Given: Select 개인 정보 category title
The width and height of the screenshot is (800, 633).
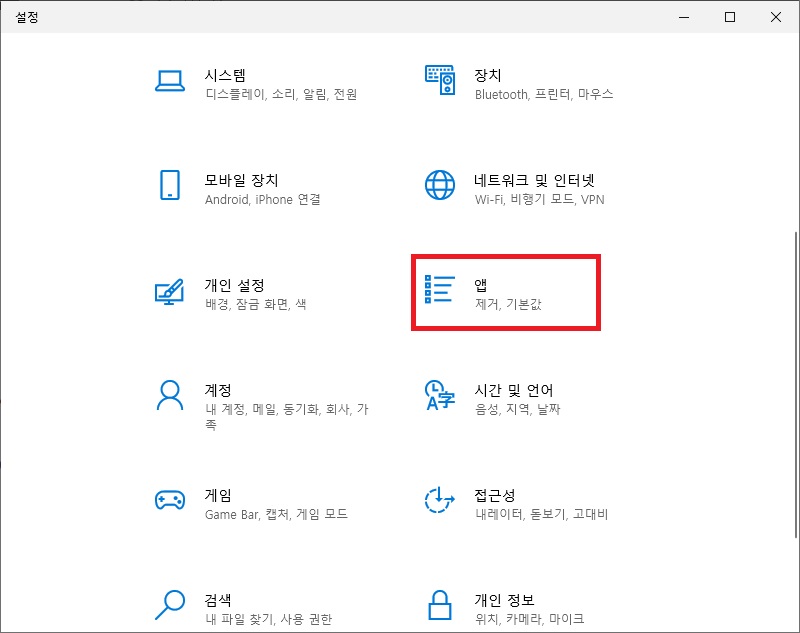Looking at the screenshot, I should pos(504,600).
